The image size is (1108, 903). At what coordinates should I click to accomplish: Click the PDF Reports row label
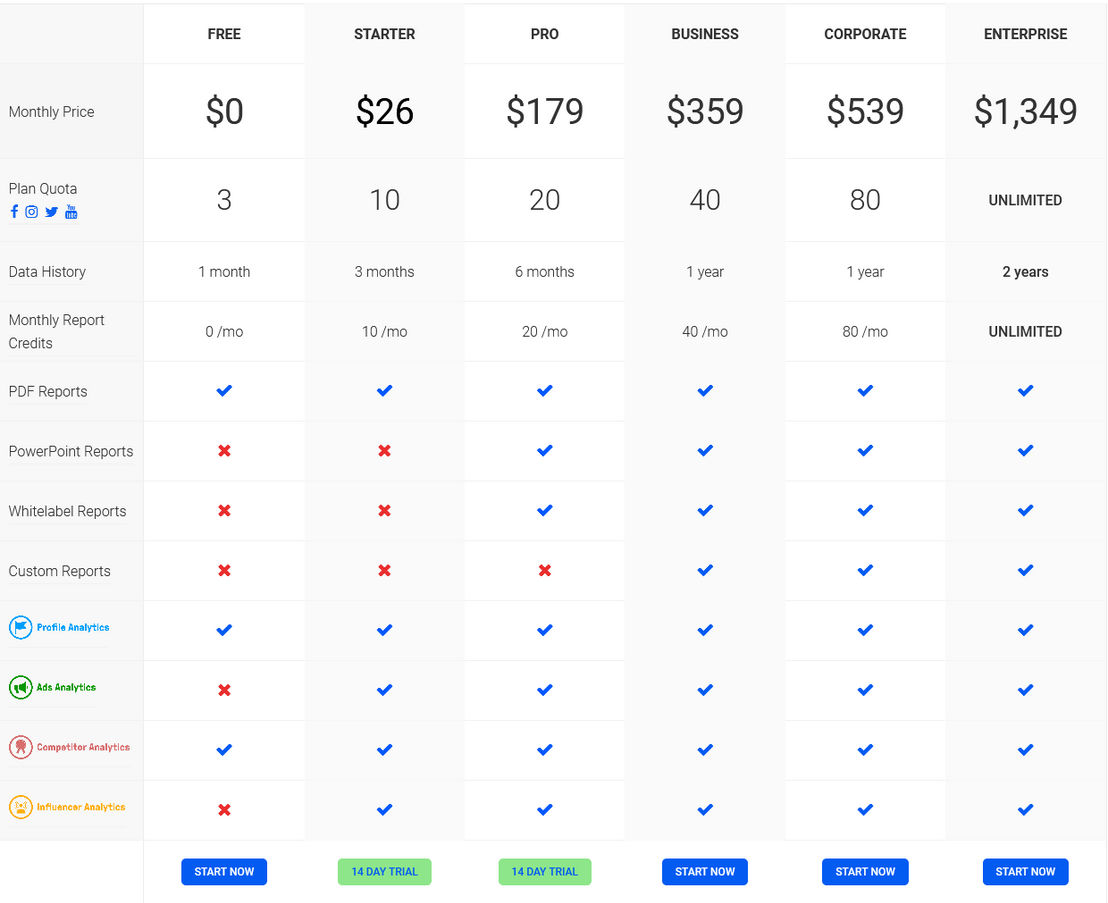pyautogui.click(x=48, y=391)
